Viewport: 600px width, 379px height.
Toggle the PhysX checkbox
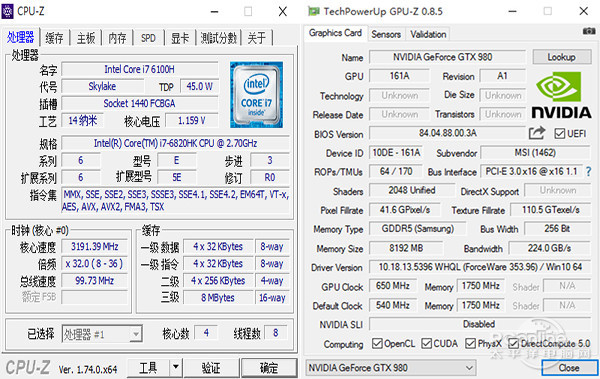pos(470,343)
